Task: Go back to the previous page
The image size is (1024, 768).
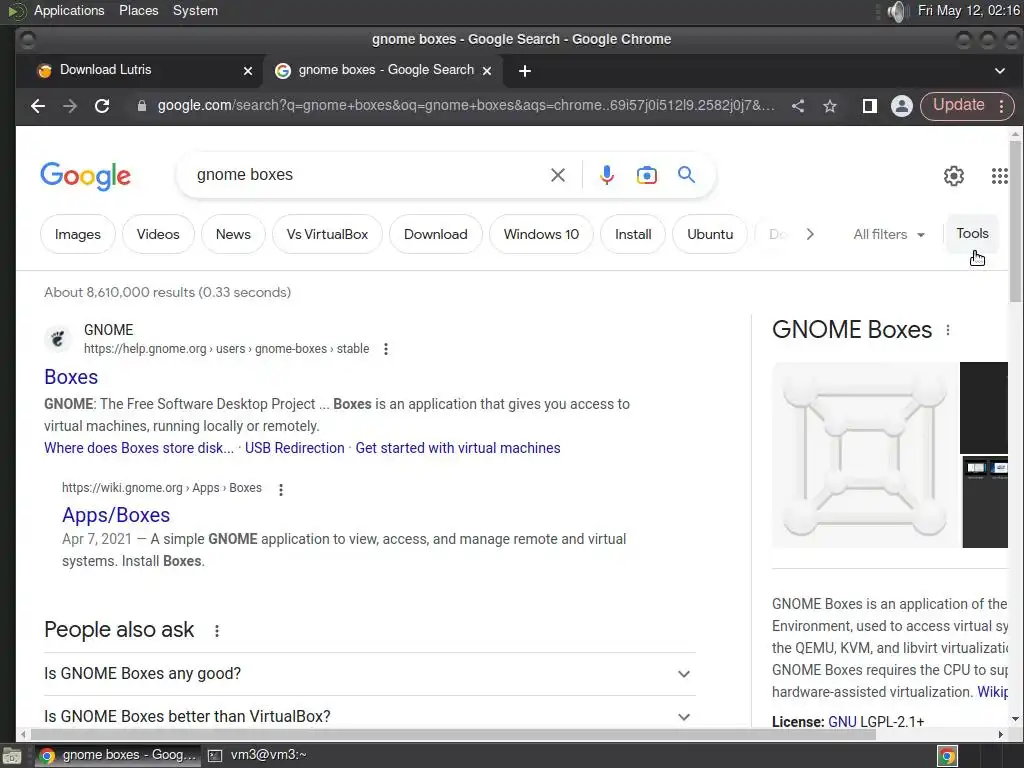Action: 38,106
